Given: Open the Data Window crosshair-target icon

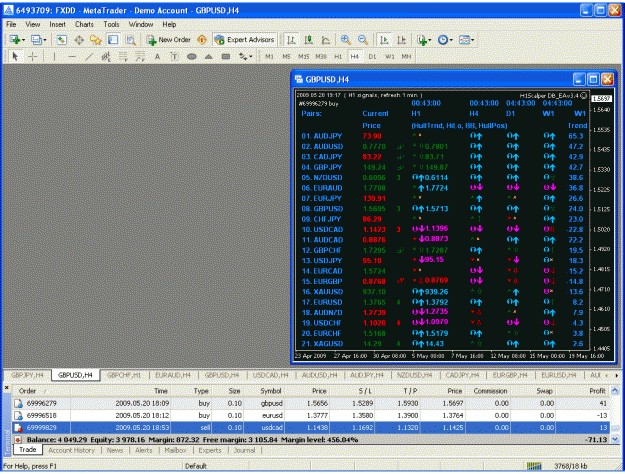Looking at the screenshot, I should (79, 40).
